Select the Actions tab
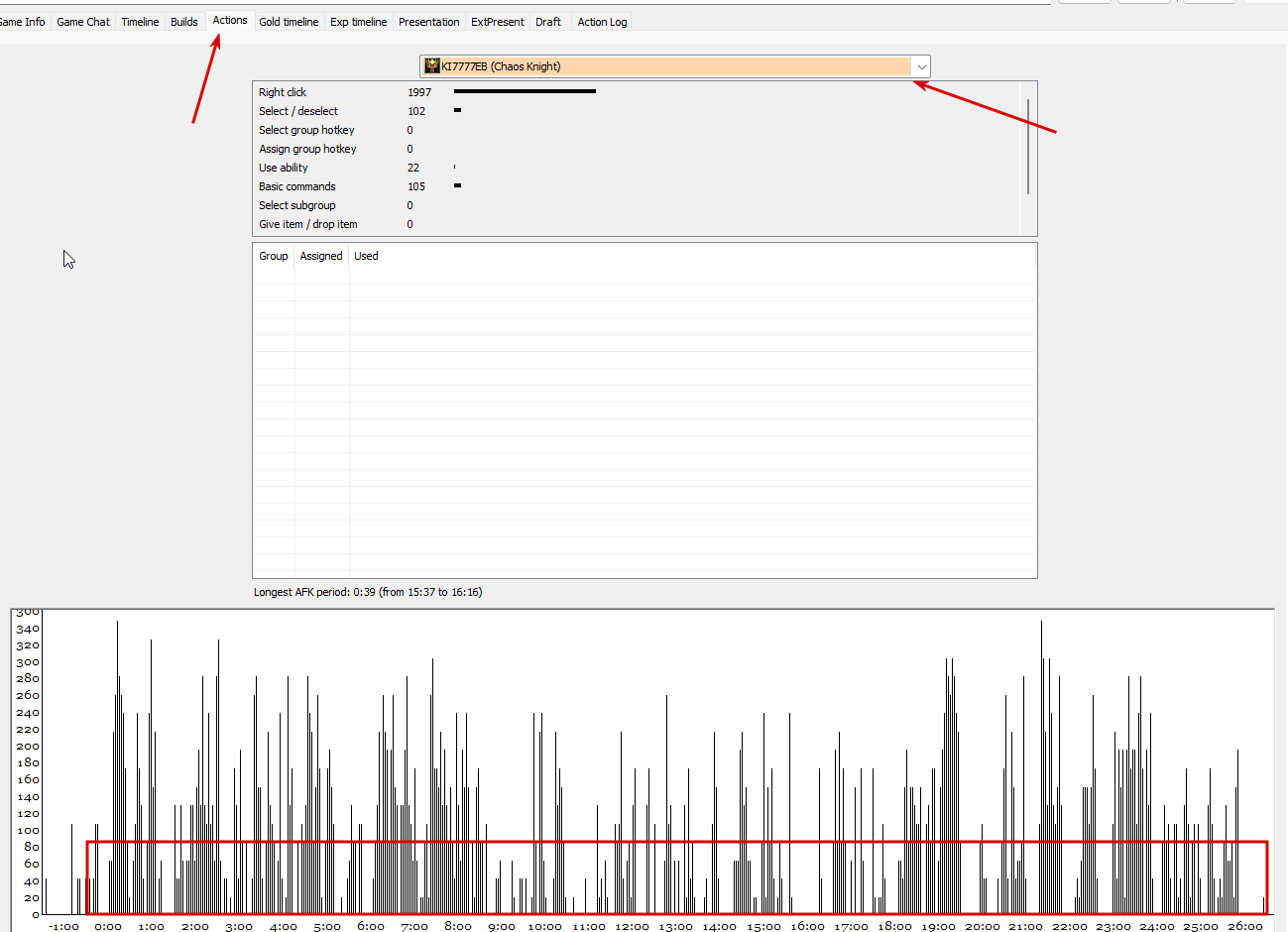Screen dimensions: 1288x932 click(x=230, y=21)
